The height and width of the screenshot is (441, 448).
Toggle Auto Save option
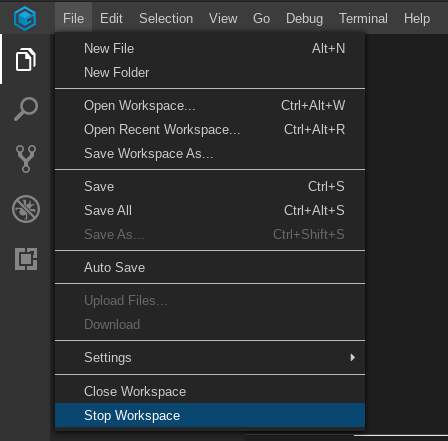[210, 267]
